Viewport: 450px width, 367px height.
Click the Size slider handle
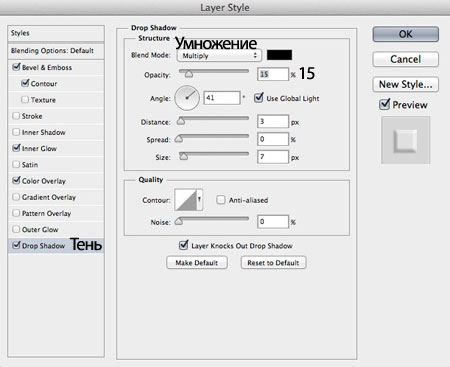[183, 156]
